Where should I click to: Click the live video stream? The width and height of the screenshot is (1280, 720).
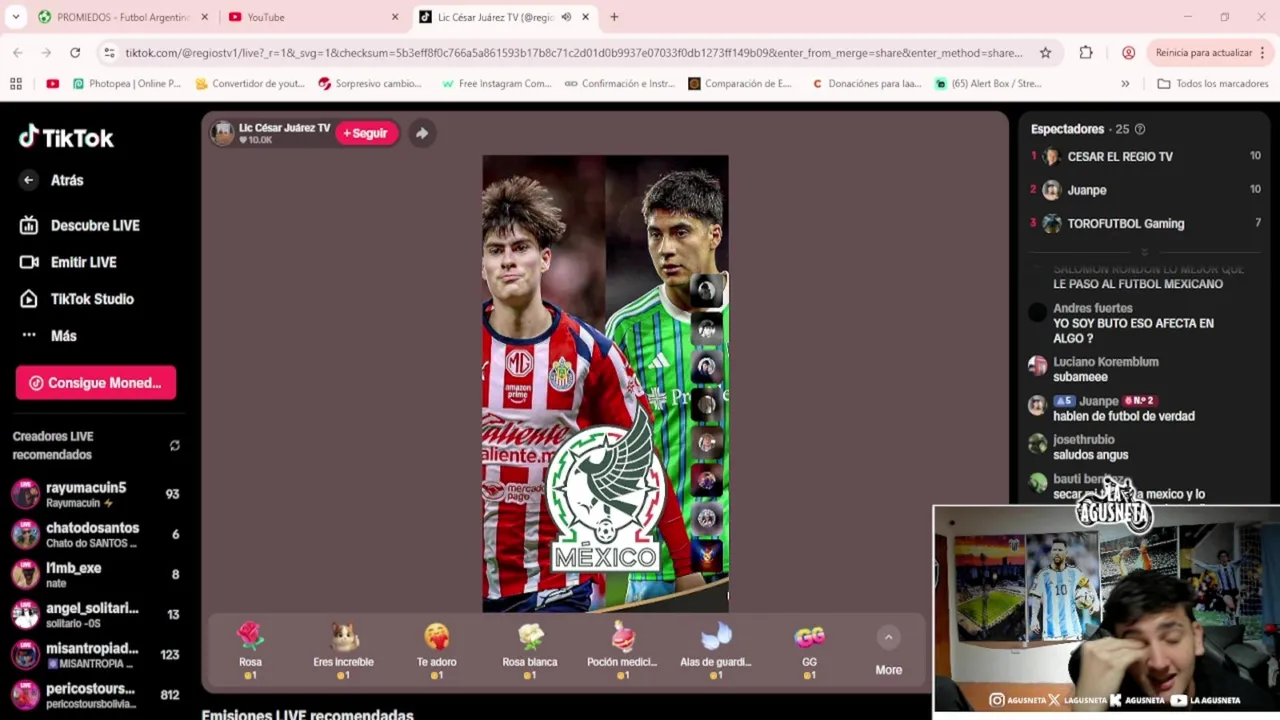(605, 383)
